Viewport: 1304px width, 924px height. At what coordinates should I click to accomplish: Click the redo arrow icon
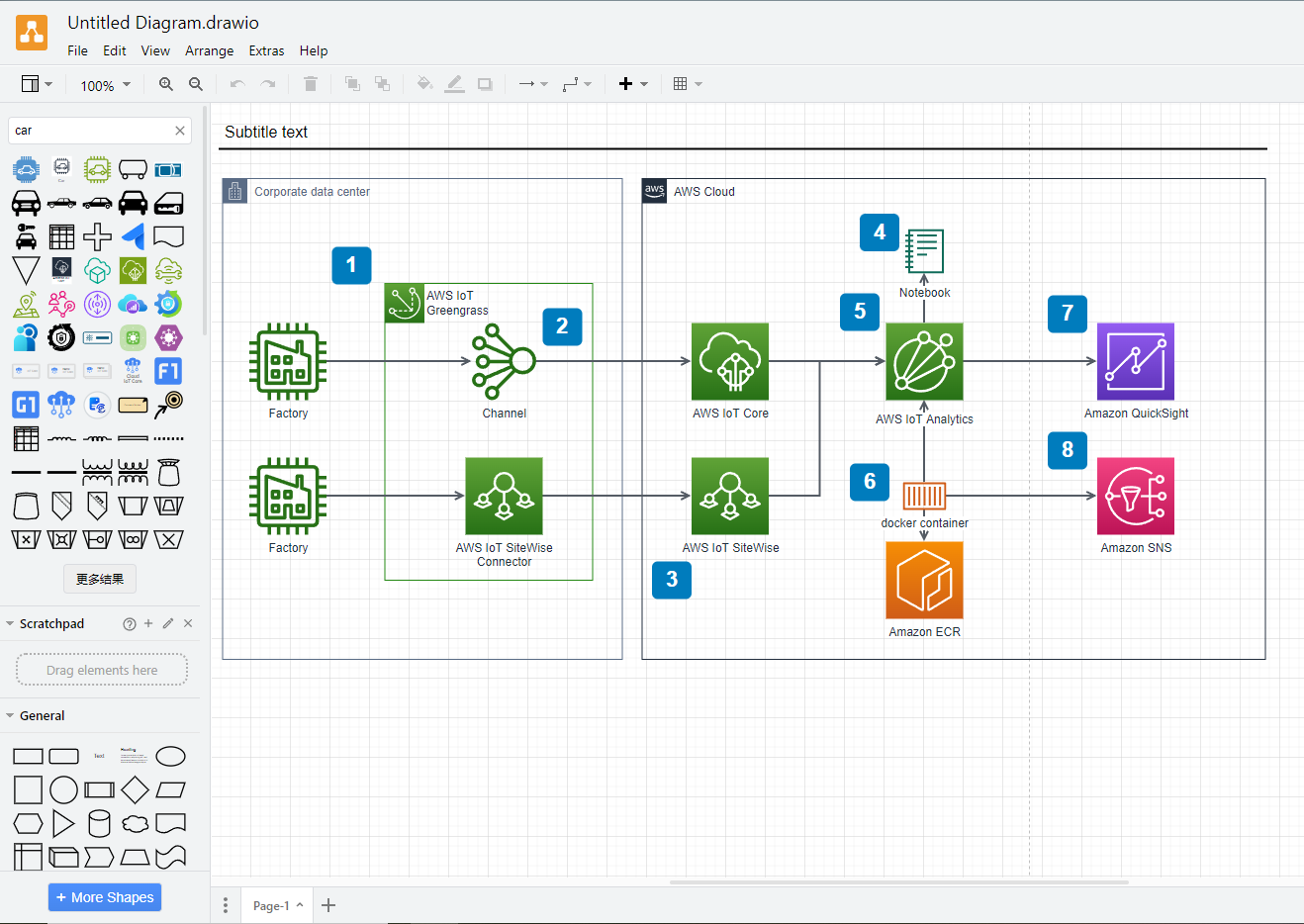267,84
